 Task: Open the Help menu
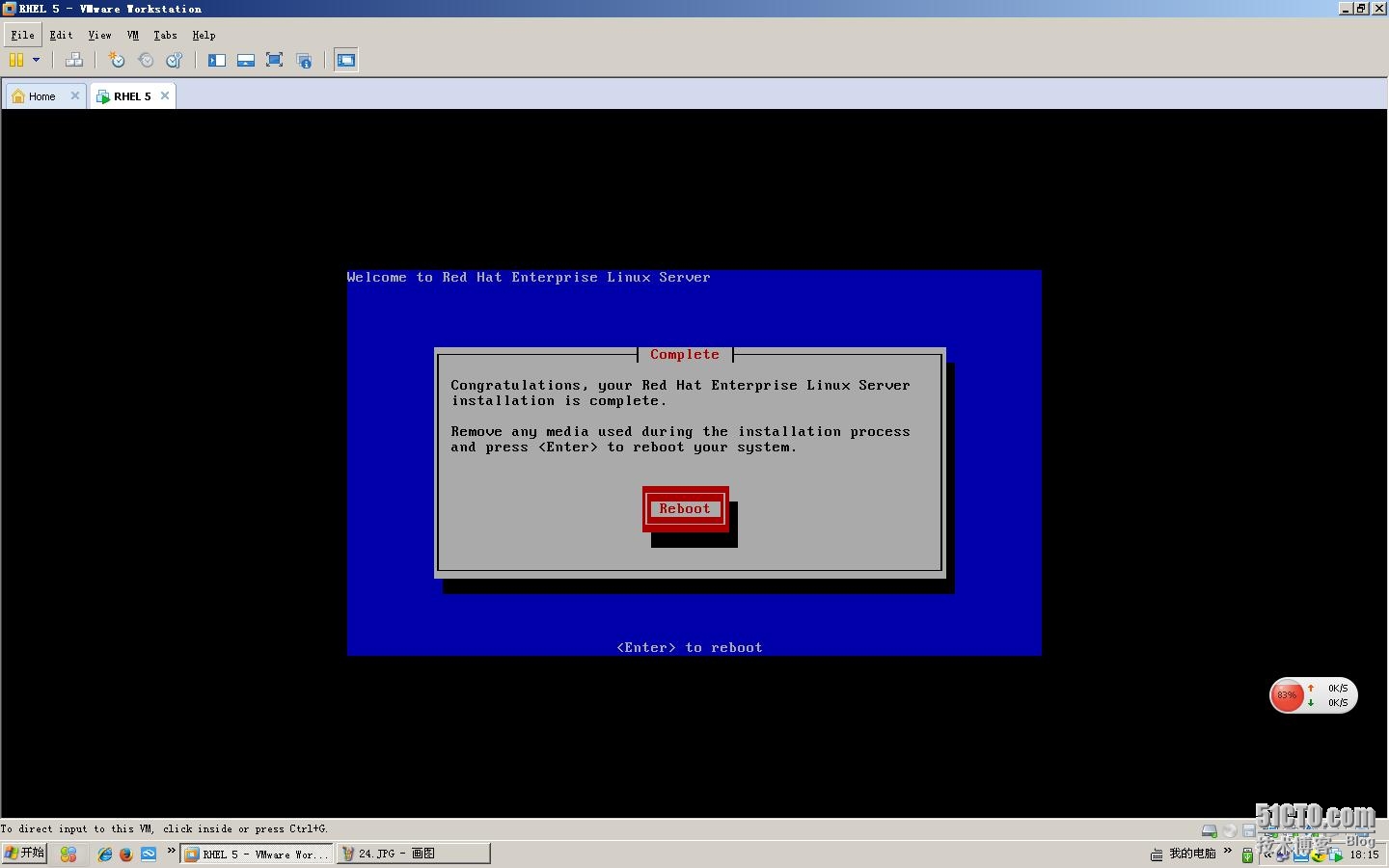point(204,35)
